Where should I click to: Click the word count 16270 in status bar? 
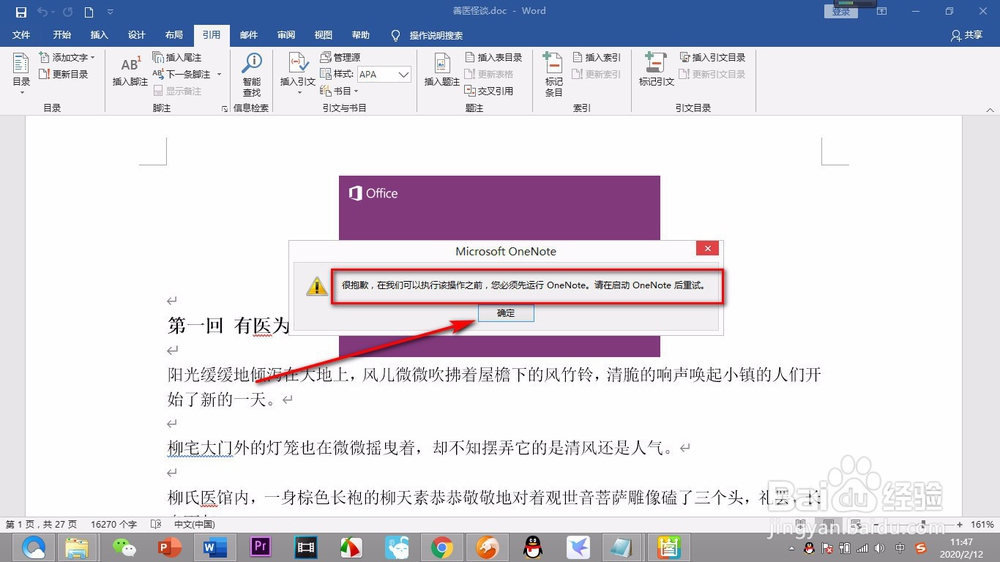coord(114,524)
